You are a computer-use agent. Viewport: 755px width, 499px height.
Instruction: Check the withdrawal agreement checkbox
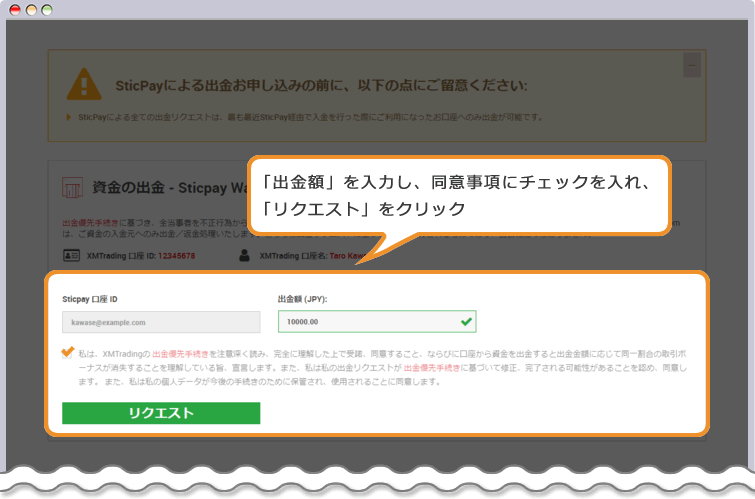tap(67, 353)
